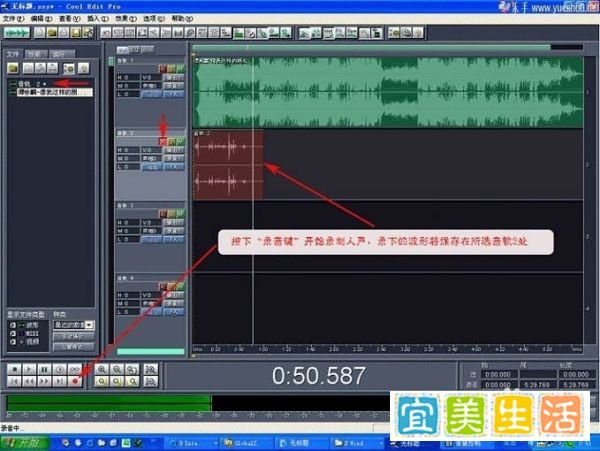Select the highlighted song file in file list

pyautogui.click(x=54, y=92)
